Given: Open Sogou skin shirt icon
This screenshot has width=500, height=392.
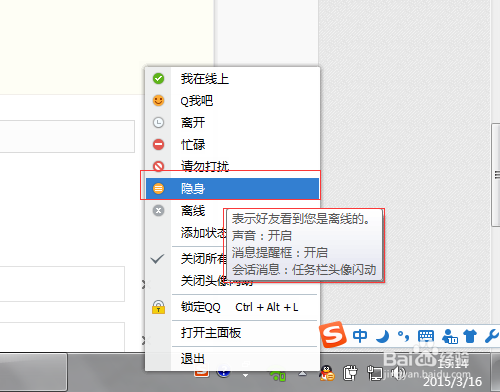Looking at the screenshot, I should coord(470,336).
